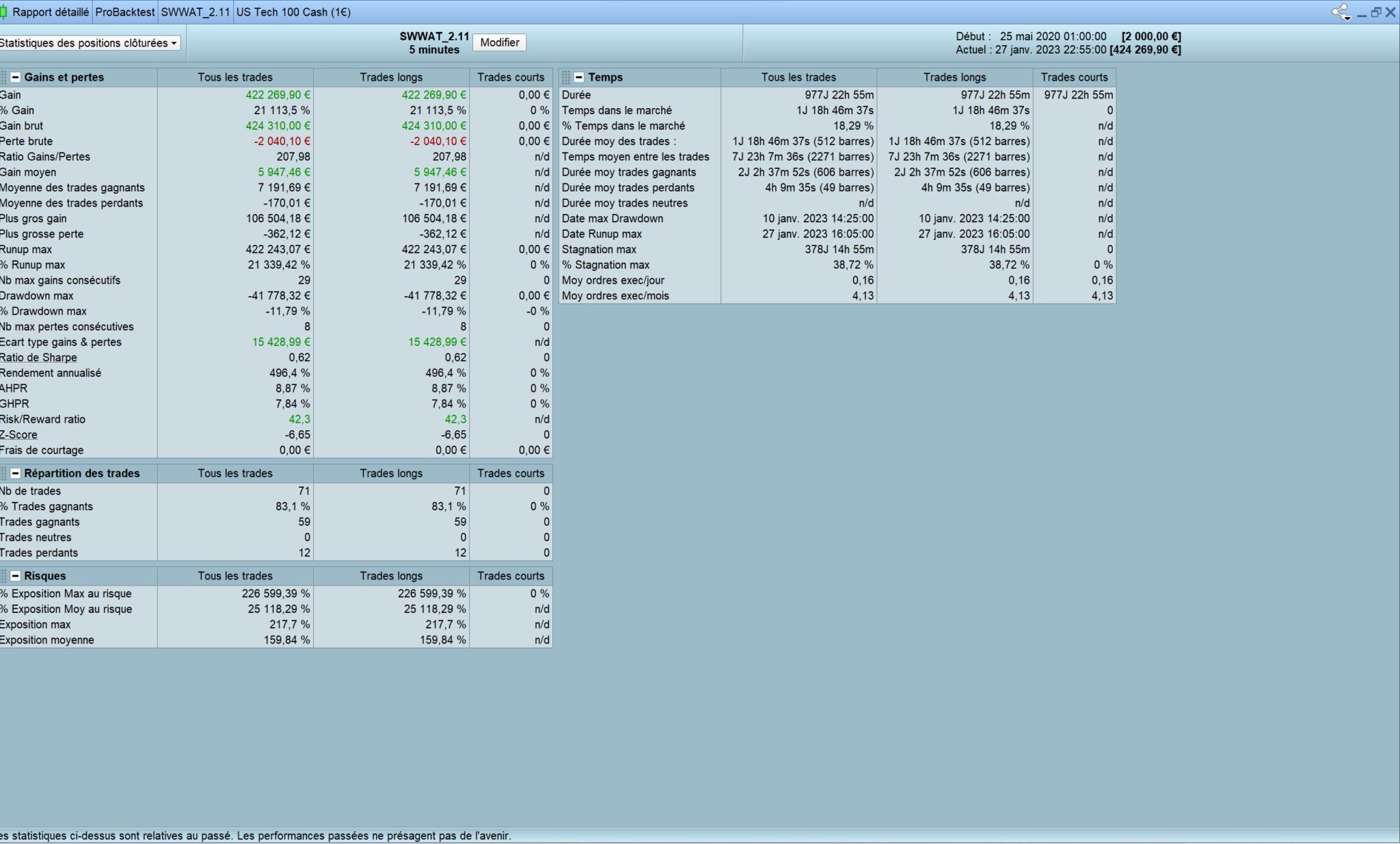Collapse the Temps section
This screenshot has height=844, width=1400.
click(579, 77)
